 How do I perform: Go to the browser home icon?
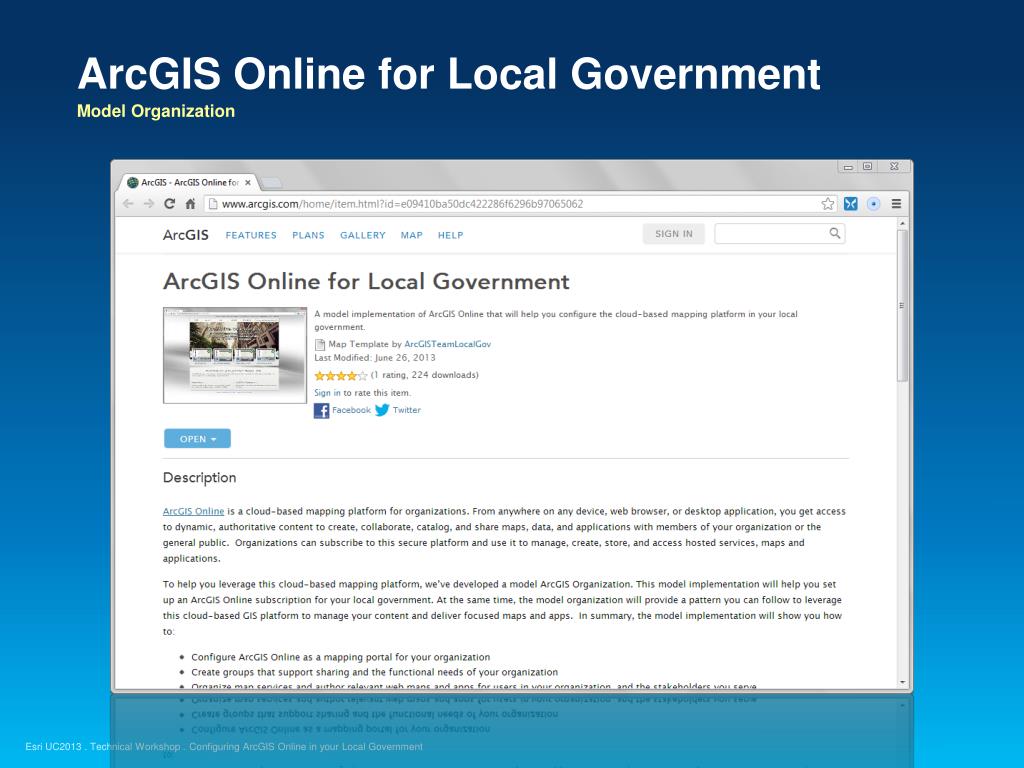pyautogui.click(x=190, y=204)
